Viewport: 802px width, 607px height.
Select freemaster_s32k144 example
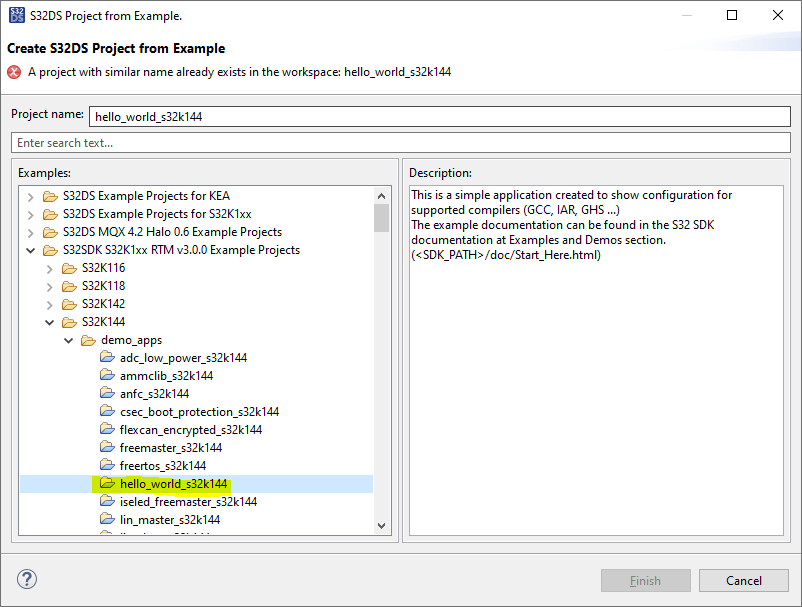171,448
